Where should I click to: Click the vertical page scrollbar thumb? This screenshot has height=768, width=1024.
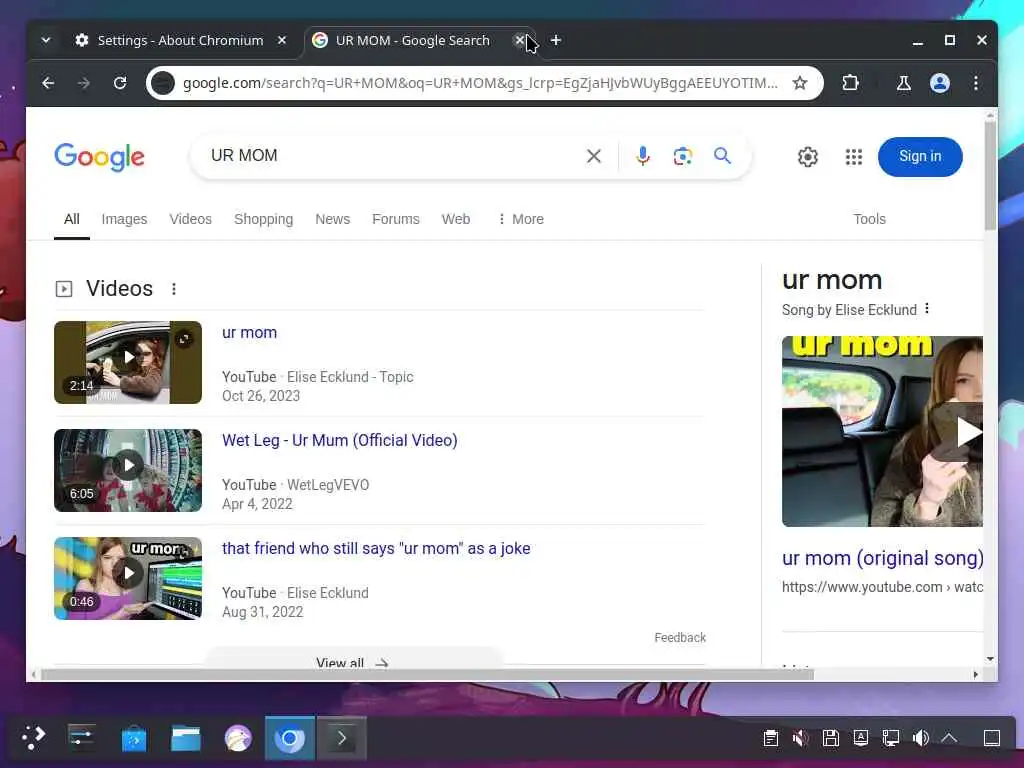point(991,175)
